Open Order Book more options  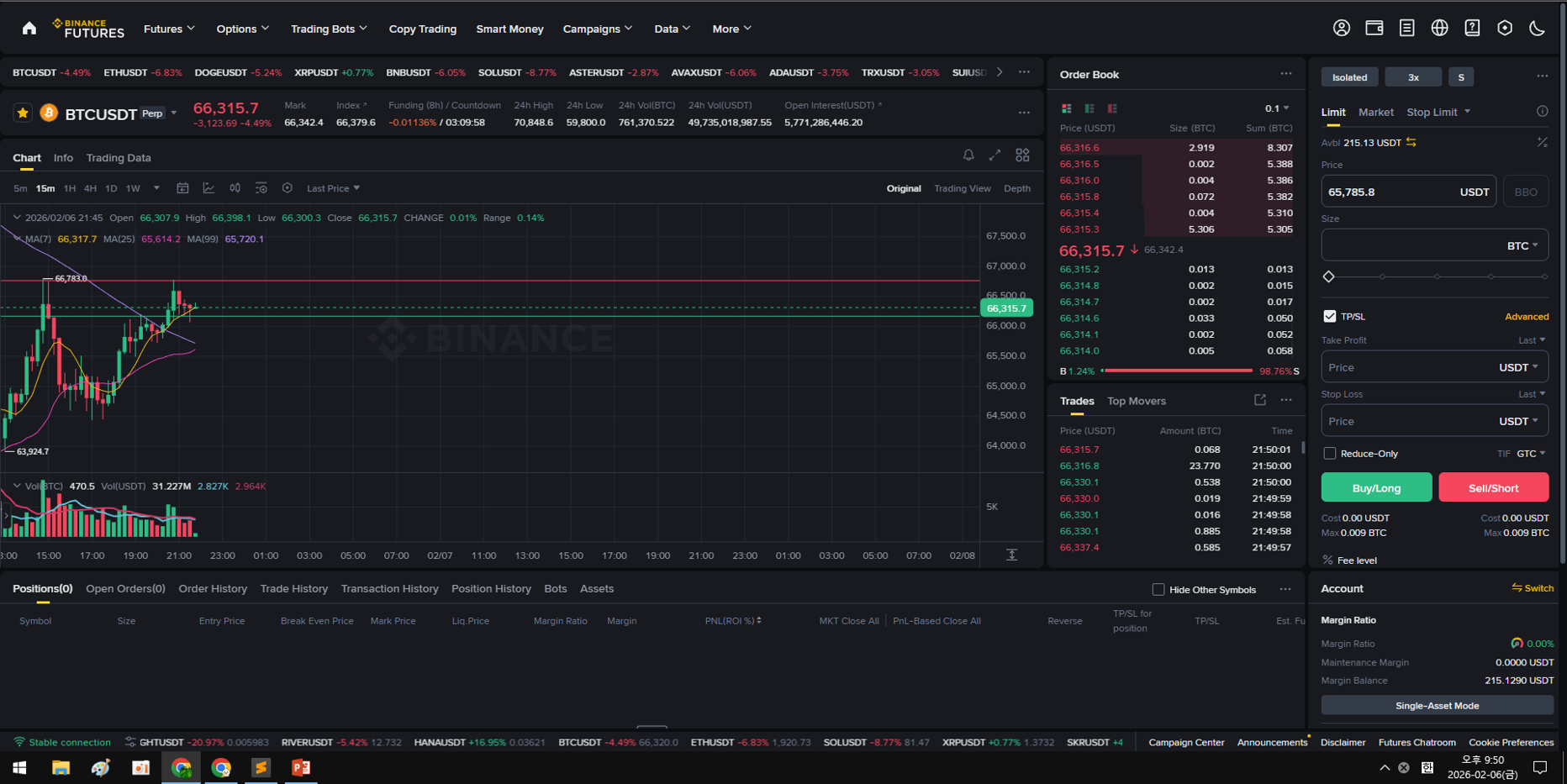point(1286,73)
